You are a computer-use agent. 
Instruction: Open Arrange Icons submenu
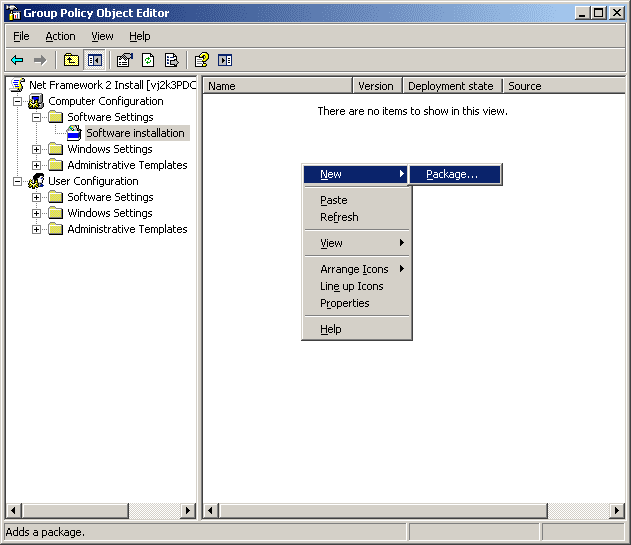click(357, 269)
